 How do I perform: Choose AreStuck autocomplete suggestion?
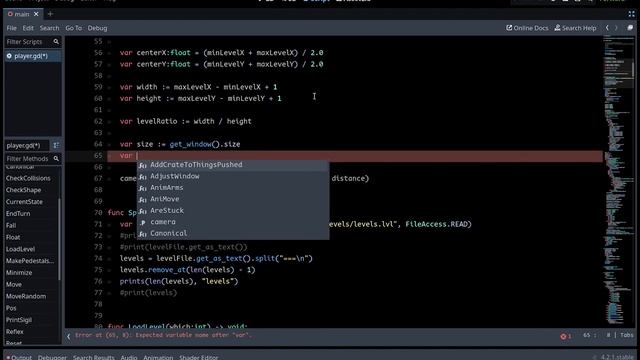[x=233, y=211]
